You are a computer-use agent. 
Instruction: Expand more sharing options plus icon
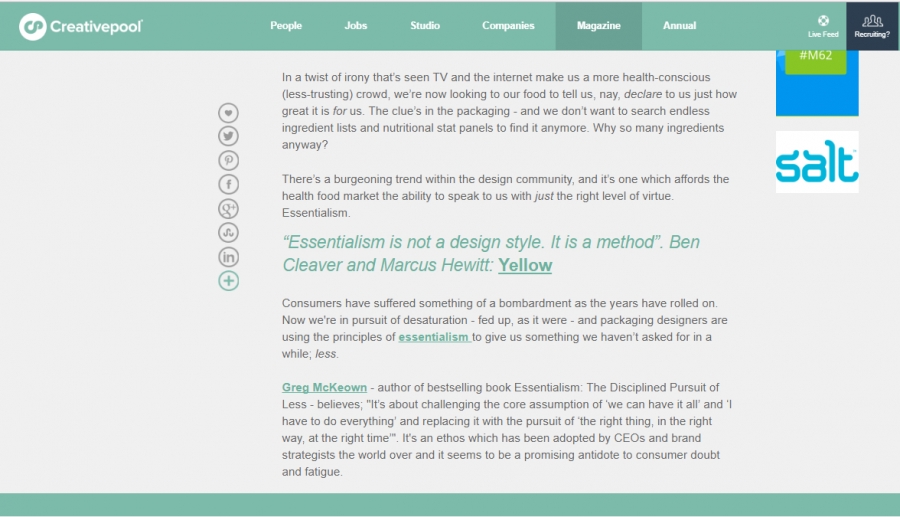tap(229, 281)
